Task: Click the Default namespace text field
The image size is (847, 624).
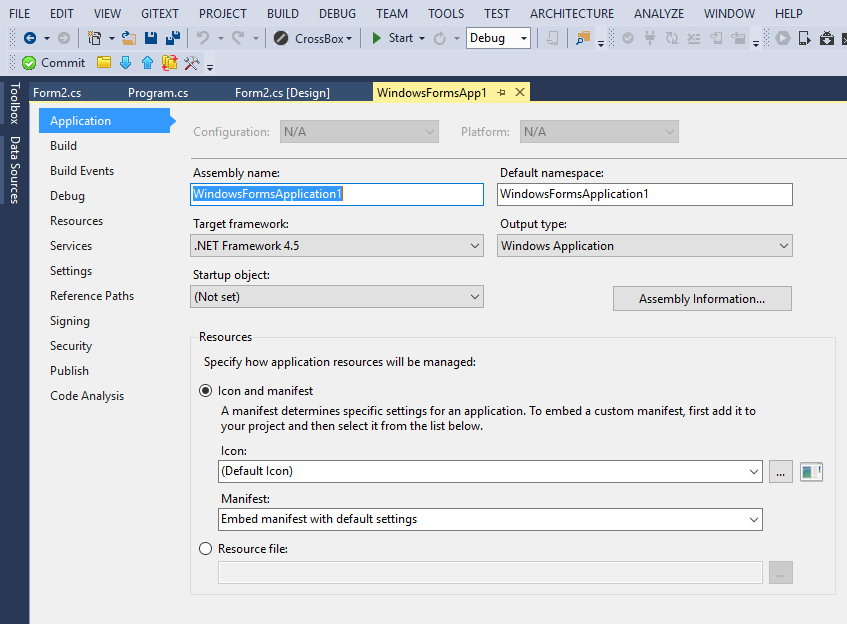Action: tap(645, 194)
